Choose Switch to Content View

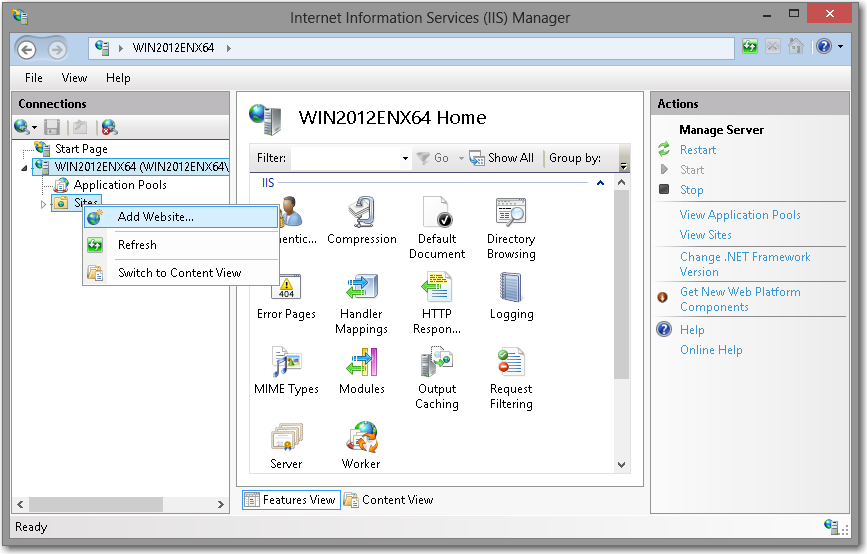[x=181, y=273]
